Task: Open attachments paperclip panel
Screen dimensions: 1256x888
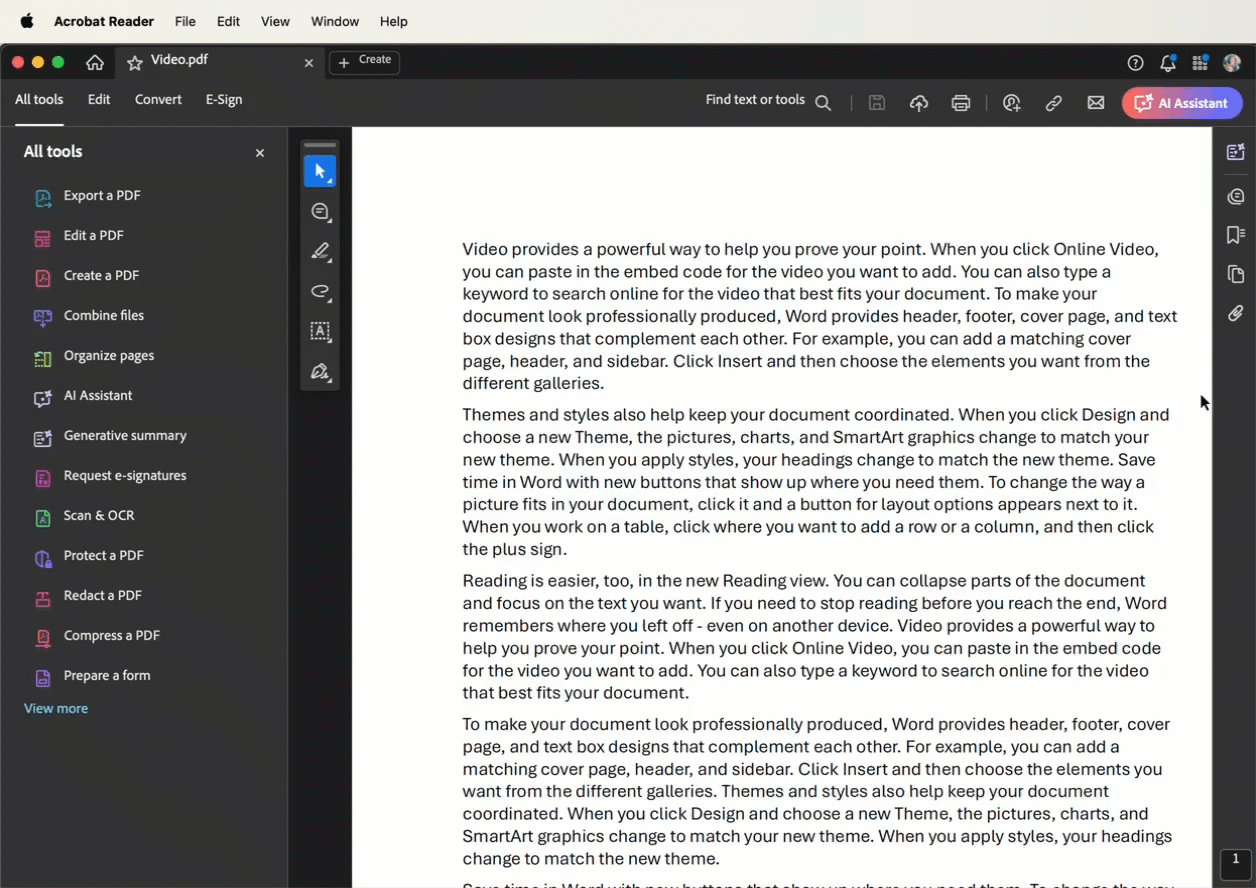Action: [x=1236, y=313]
